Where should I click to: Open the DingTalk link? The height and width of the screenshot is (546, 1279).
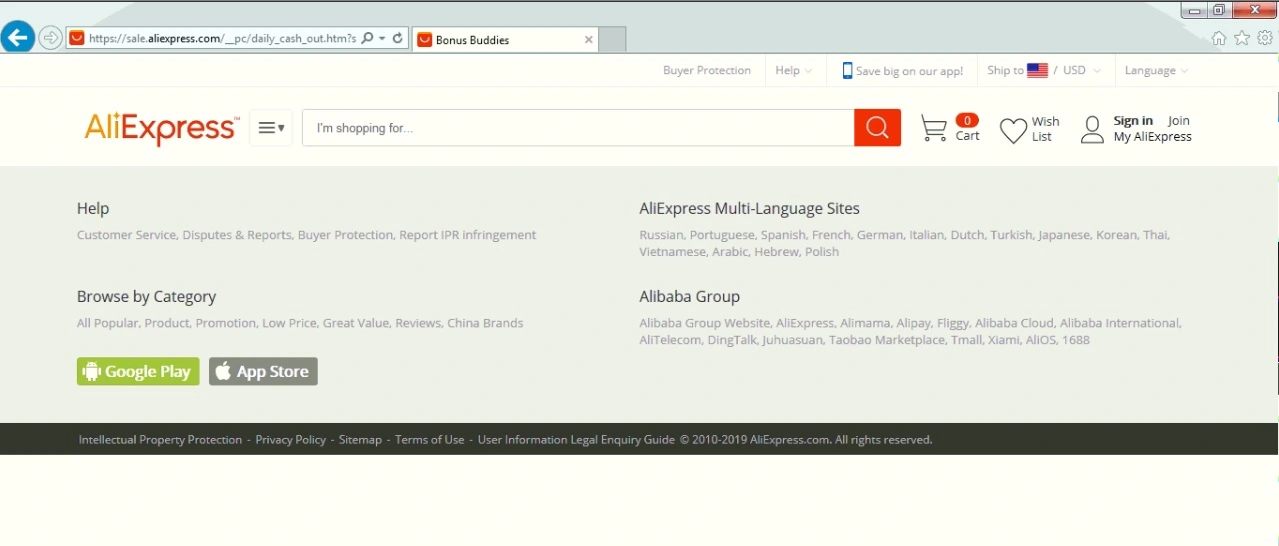pos(732,340)
